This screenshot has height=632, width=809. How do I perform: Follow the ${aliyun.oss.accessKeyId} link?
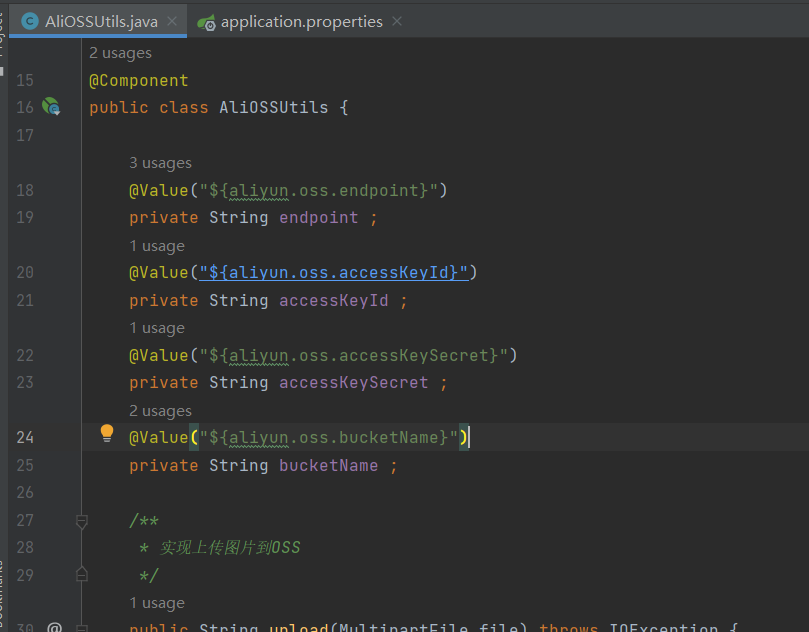334,272
